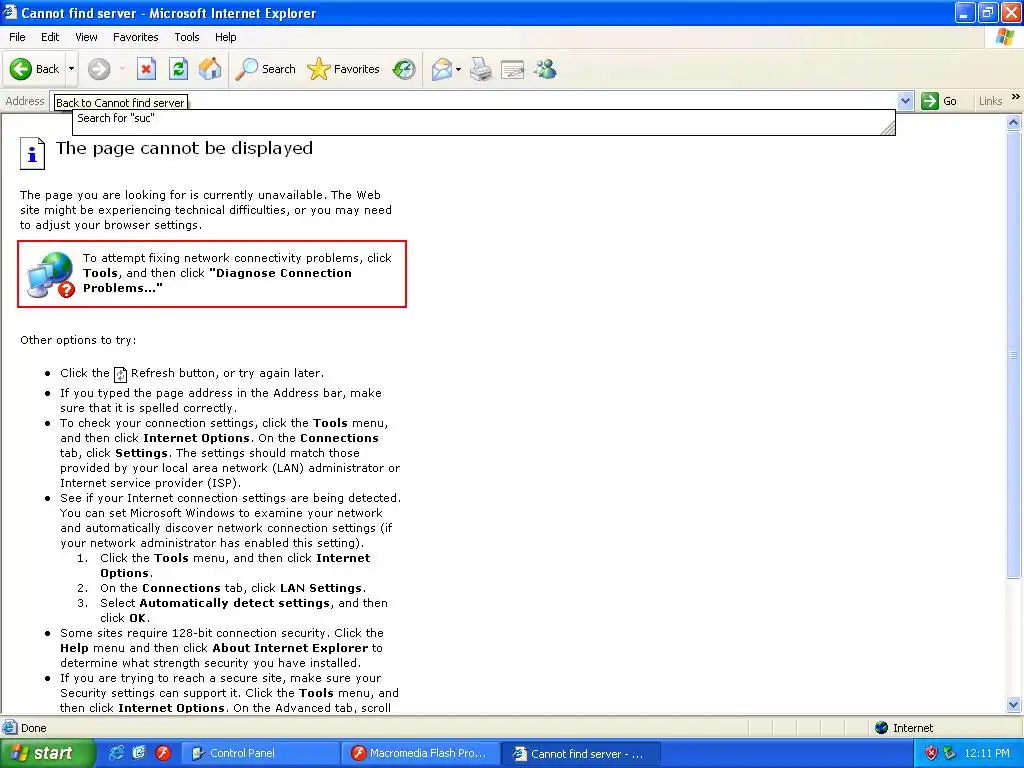Expand the Mail dropdown arrow
Image resolution: width=1024 pixels, height=768 pixels.
458,69
